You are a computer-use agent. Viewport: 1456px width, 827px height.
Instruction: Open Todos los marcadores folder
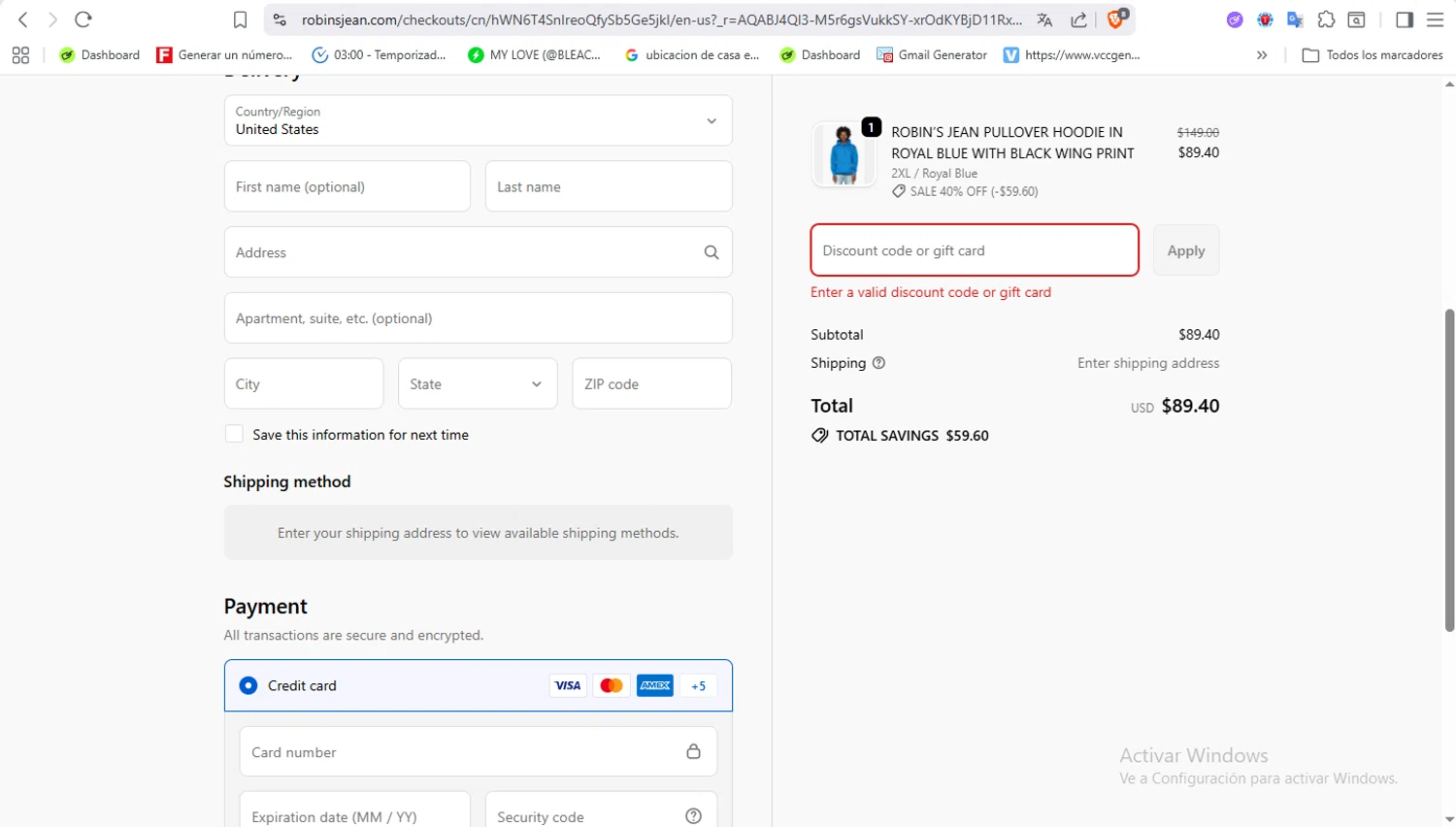1373,55
